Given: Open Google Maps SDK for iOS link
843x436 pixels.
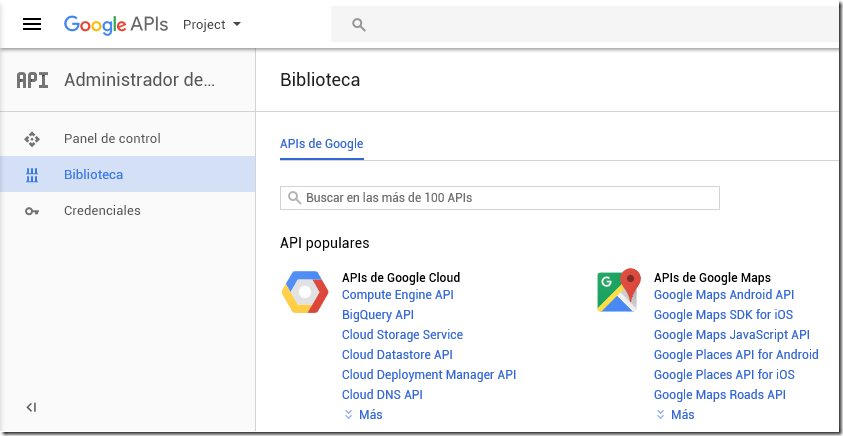Looking at the screenshot, I should pyautogui.click(x=723, y=315).
